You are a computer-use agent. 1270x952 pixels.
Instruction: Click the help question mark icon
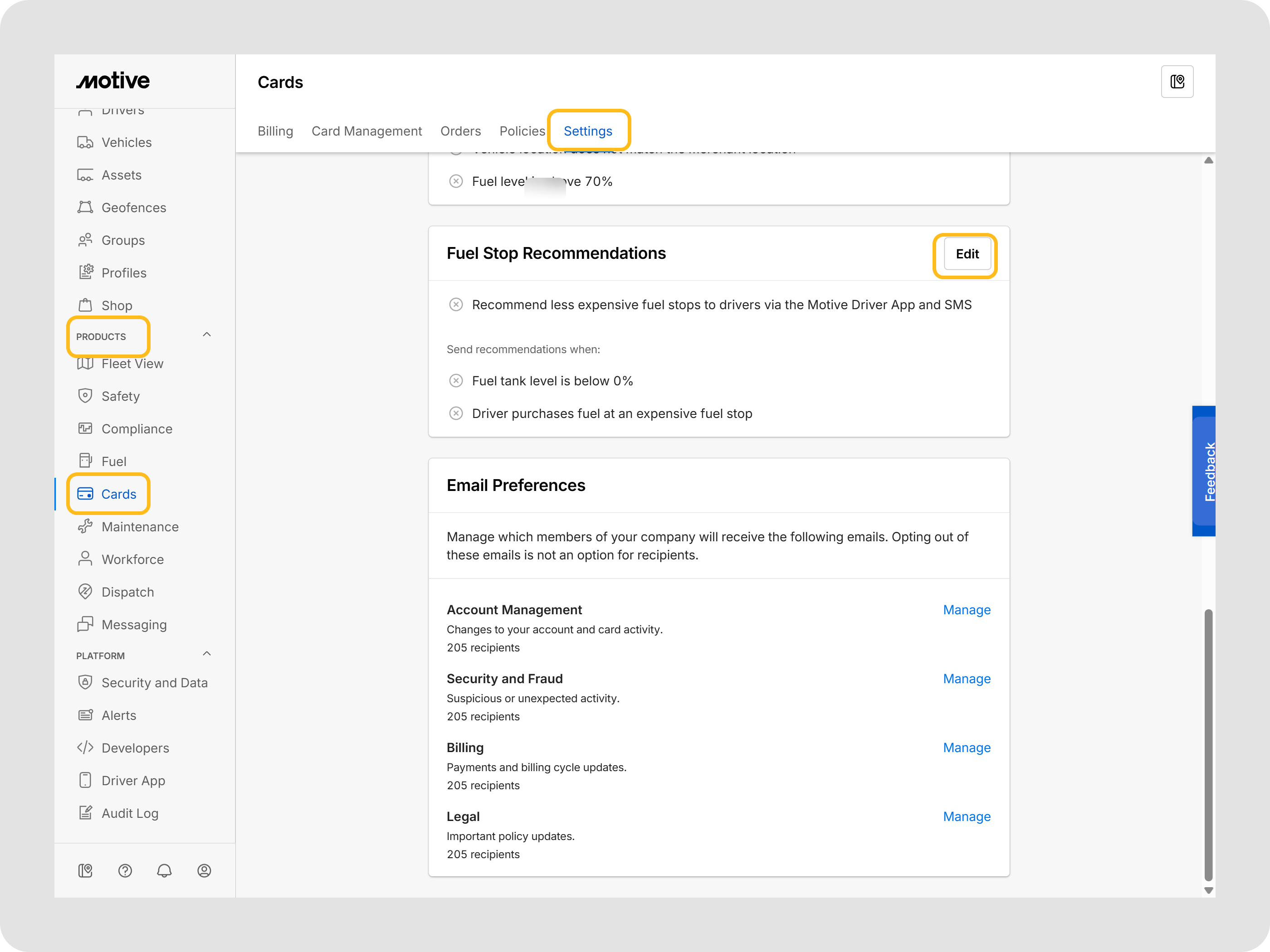pos(125,870)
